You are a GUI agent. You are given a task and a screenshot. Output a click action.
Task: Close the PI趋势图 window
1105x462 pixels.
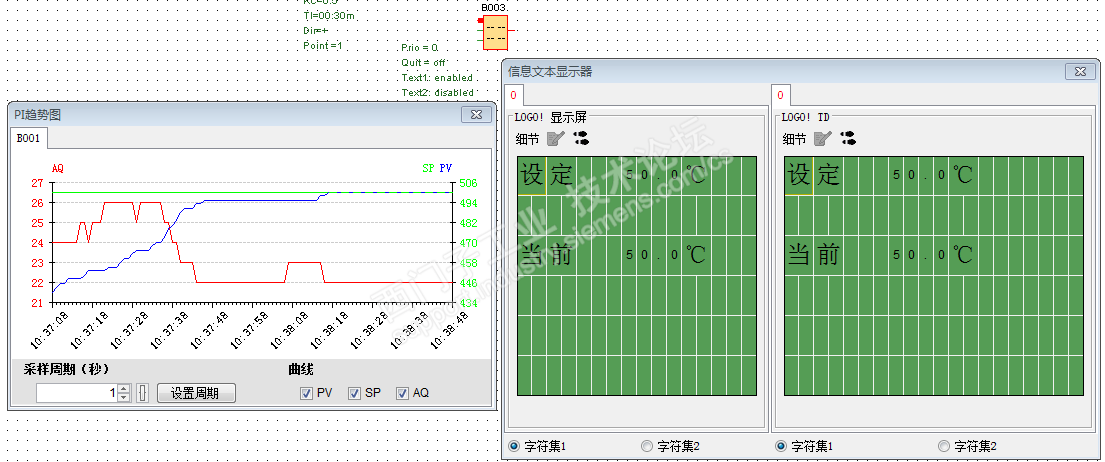coord(476,115)
